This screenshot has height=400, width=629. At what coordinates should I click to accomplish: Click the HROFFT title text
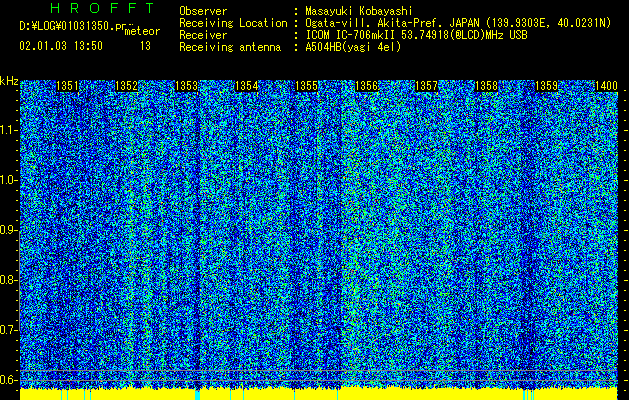[x=103, y=8]
